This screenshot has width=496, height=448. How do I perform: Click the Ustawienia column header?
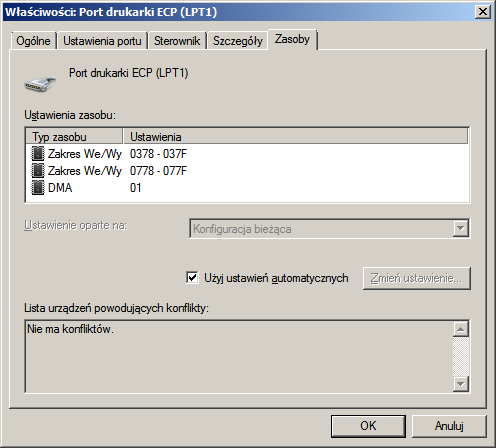tap(296, 137)
